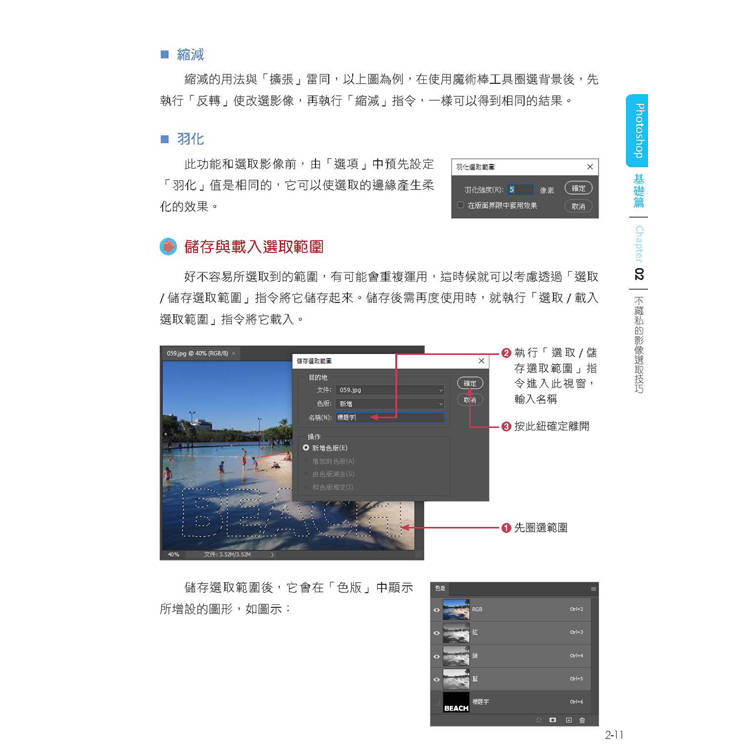Click the save selection as channel icon

pos(552,719)
